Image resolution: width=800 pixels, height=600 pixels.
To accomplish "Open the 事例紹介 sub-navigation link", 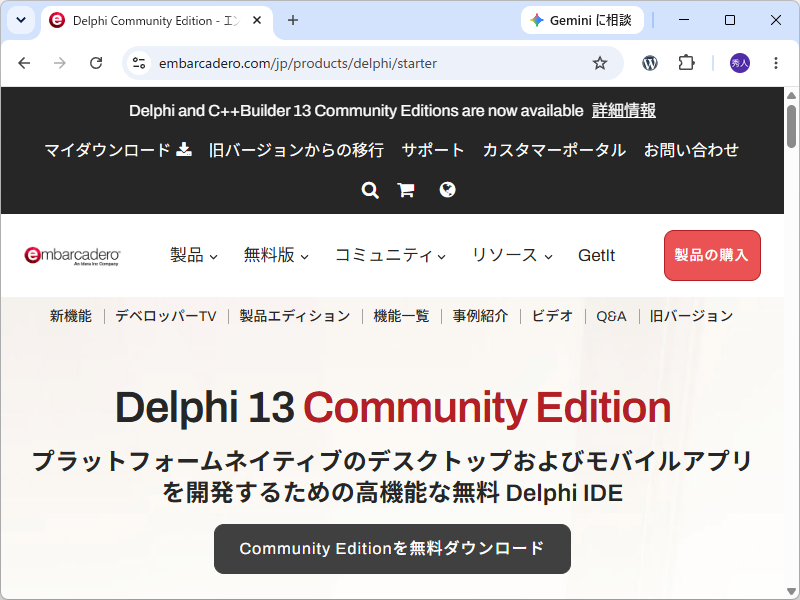I will [x=480, y=316].
